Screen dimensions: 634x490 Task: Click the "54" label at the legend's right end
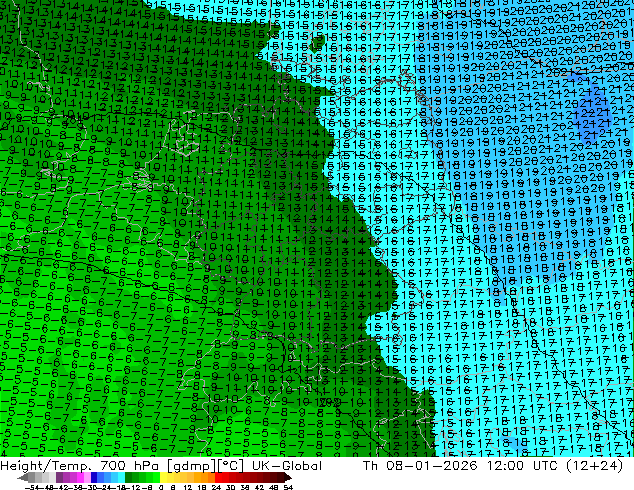point(287,487)
